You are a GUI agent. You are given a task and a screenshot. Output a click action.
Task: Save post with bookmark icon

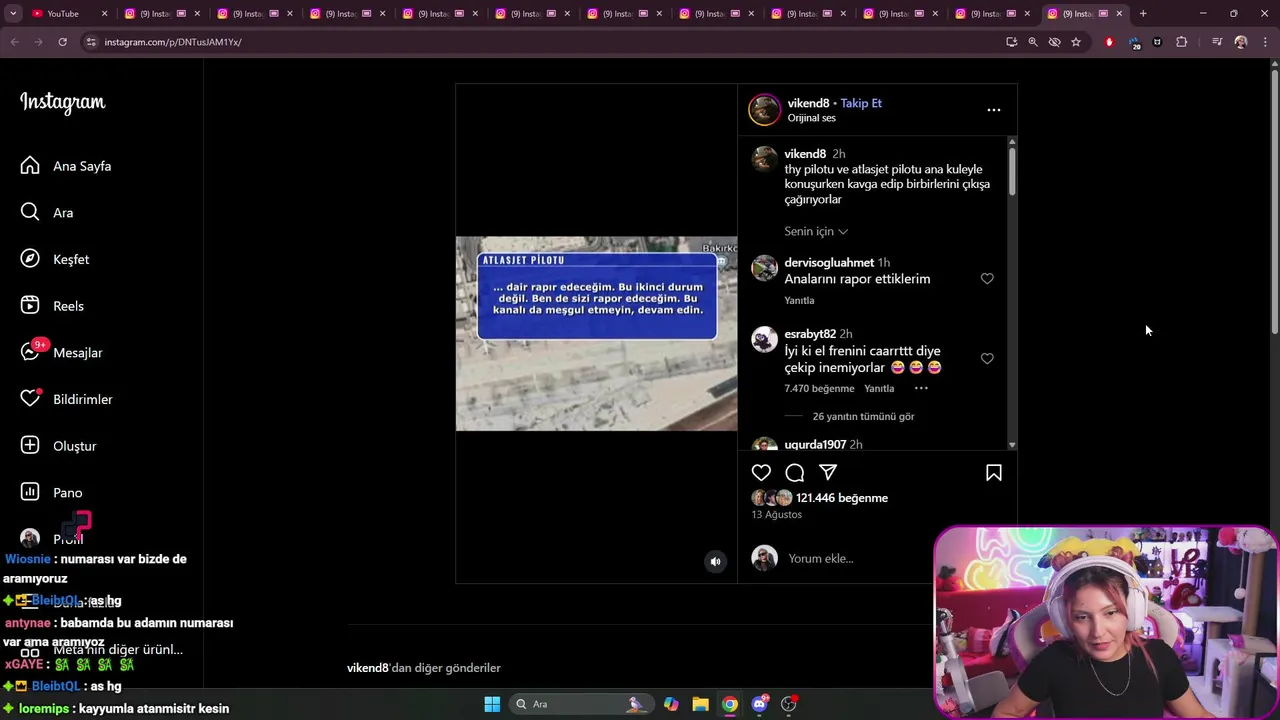click(994, 472)
